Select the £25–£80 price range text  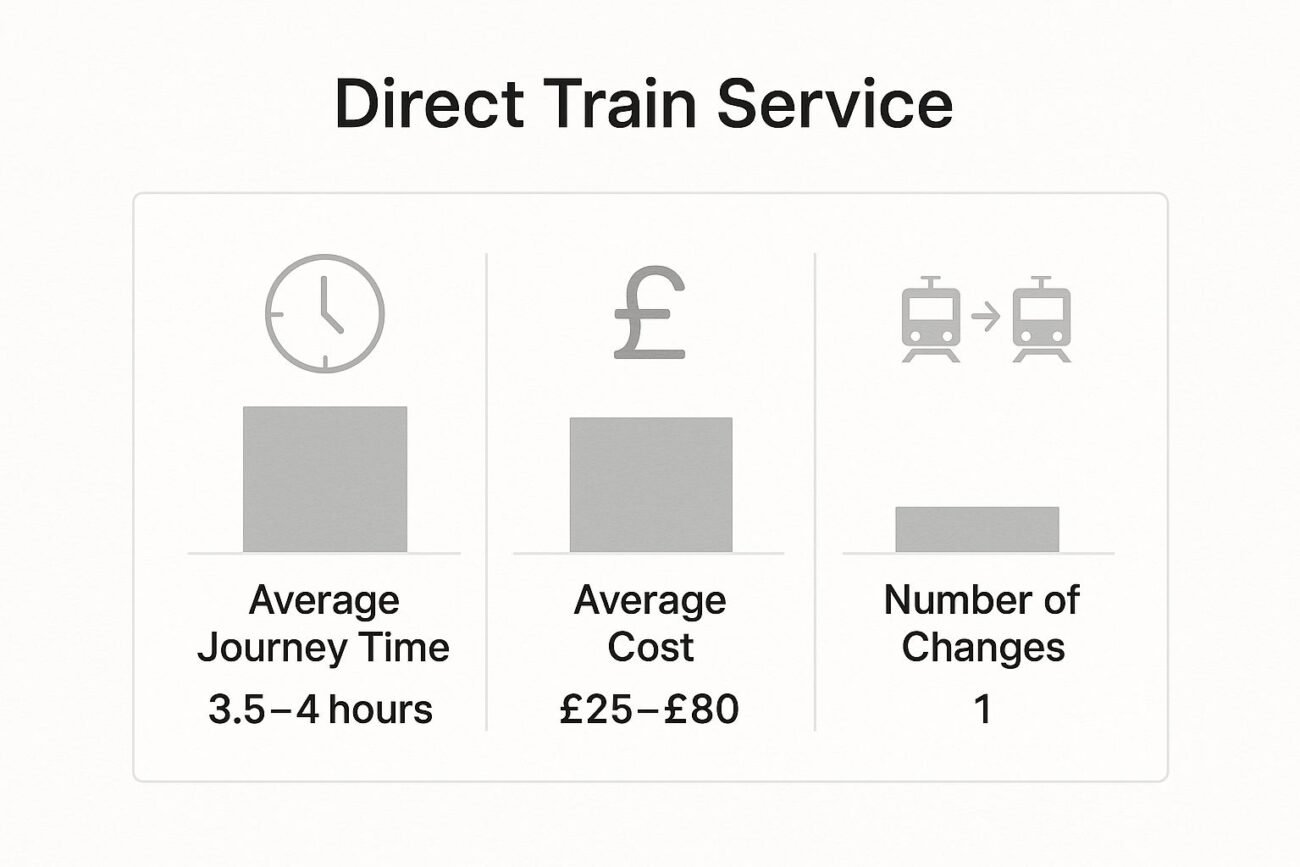tap(649, 710)
